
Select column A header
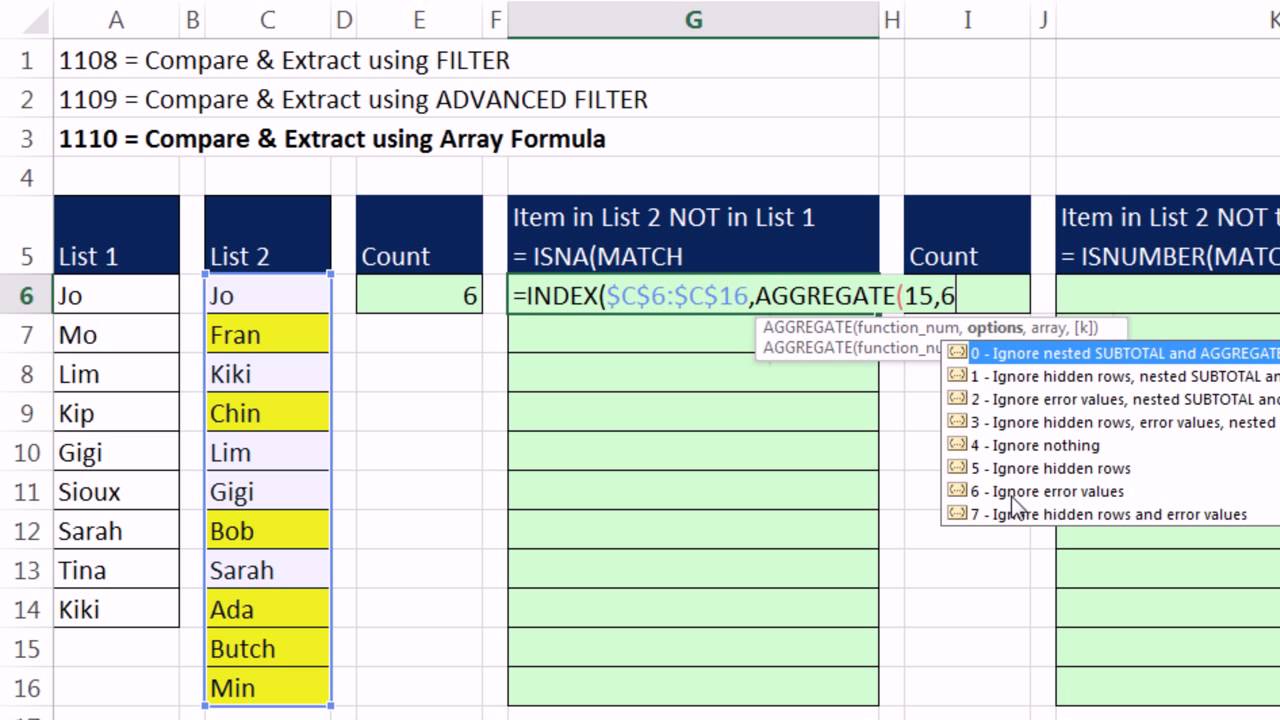pos(116,19)
